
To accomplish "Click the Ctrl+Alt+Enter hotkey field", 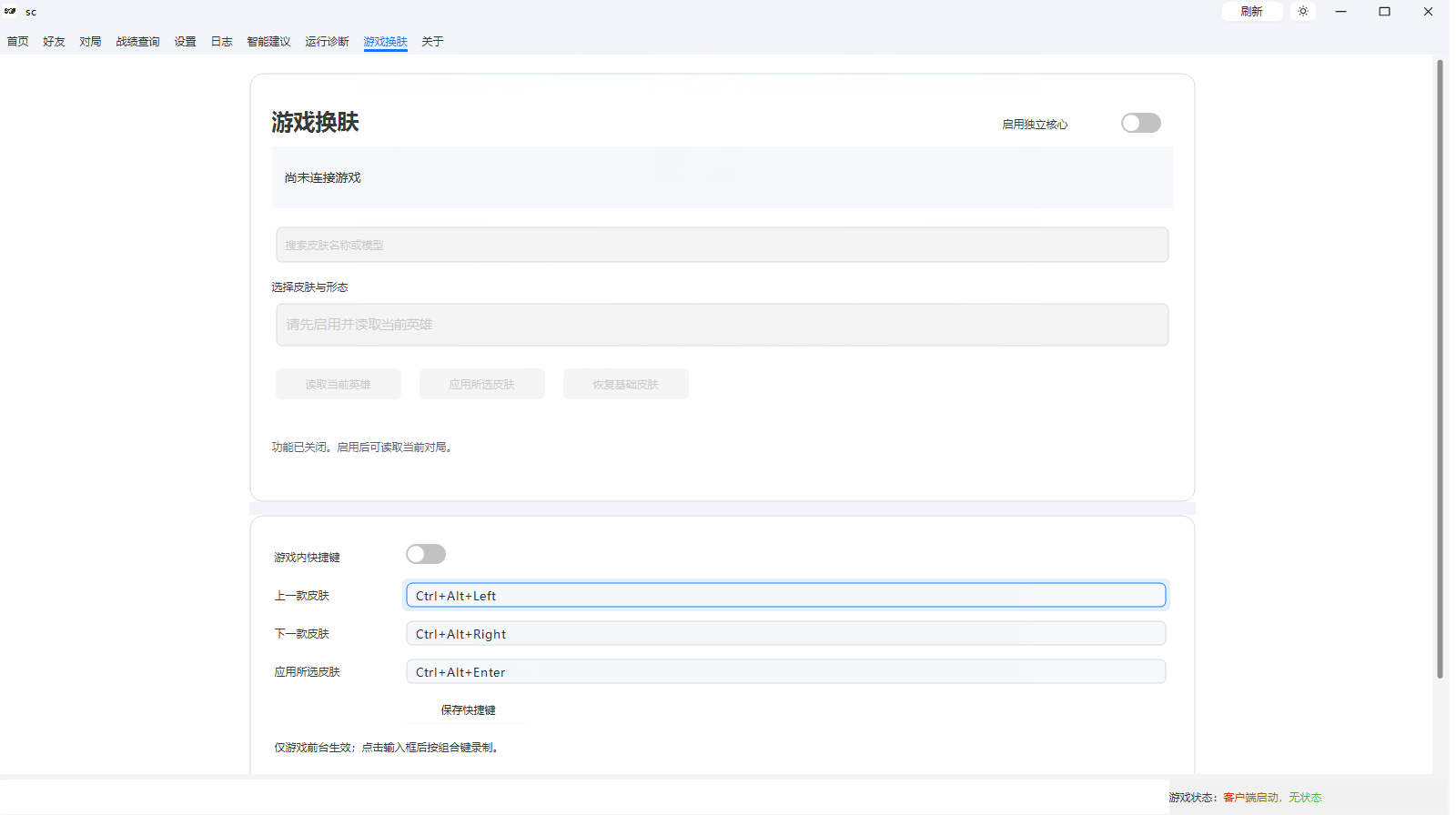I will point(786,671).
